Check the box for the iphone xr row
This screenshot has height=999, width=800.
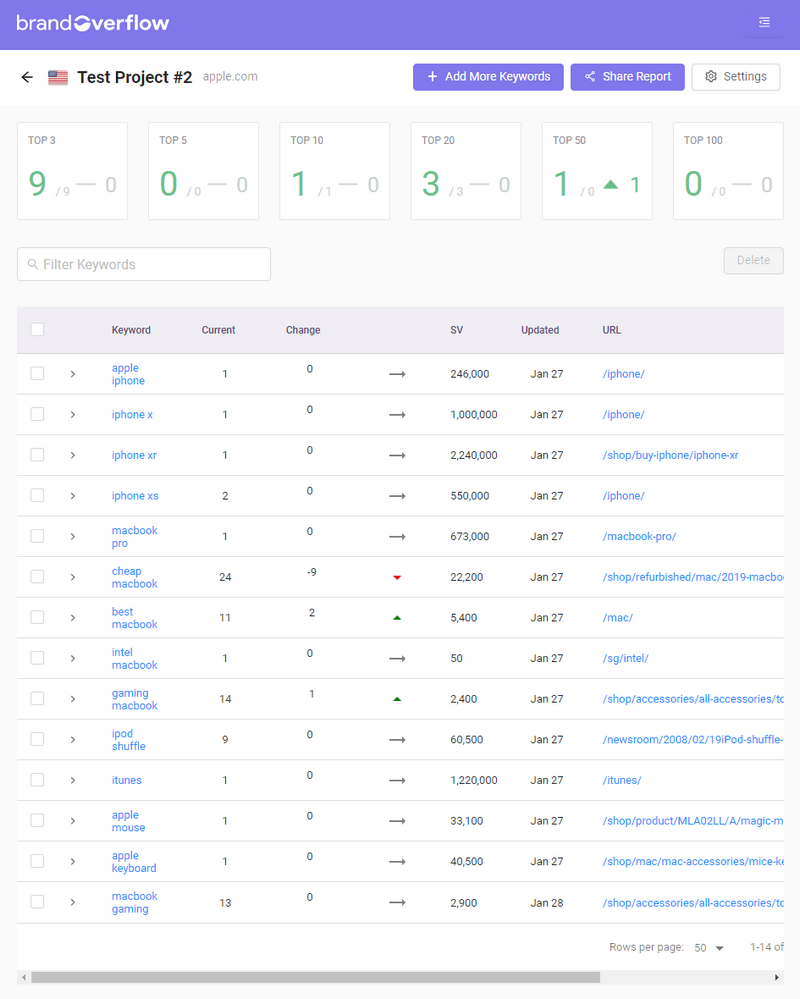click(x=37, y=455)
